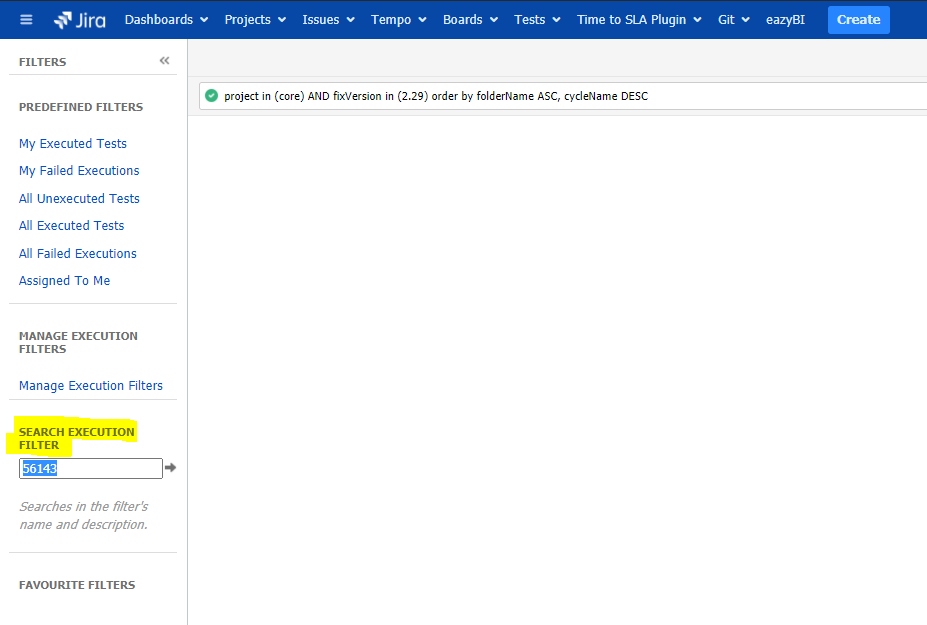927x625 pixels.
Task: Show All Unexecuted Tests
Action: tap(79, 199)
